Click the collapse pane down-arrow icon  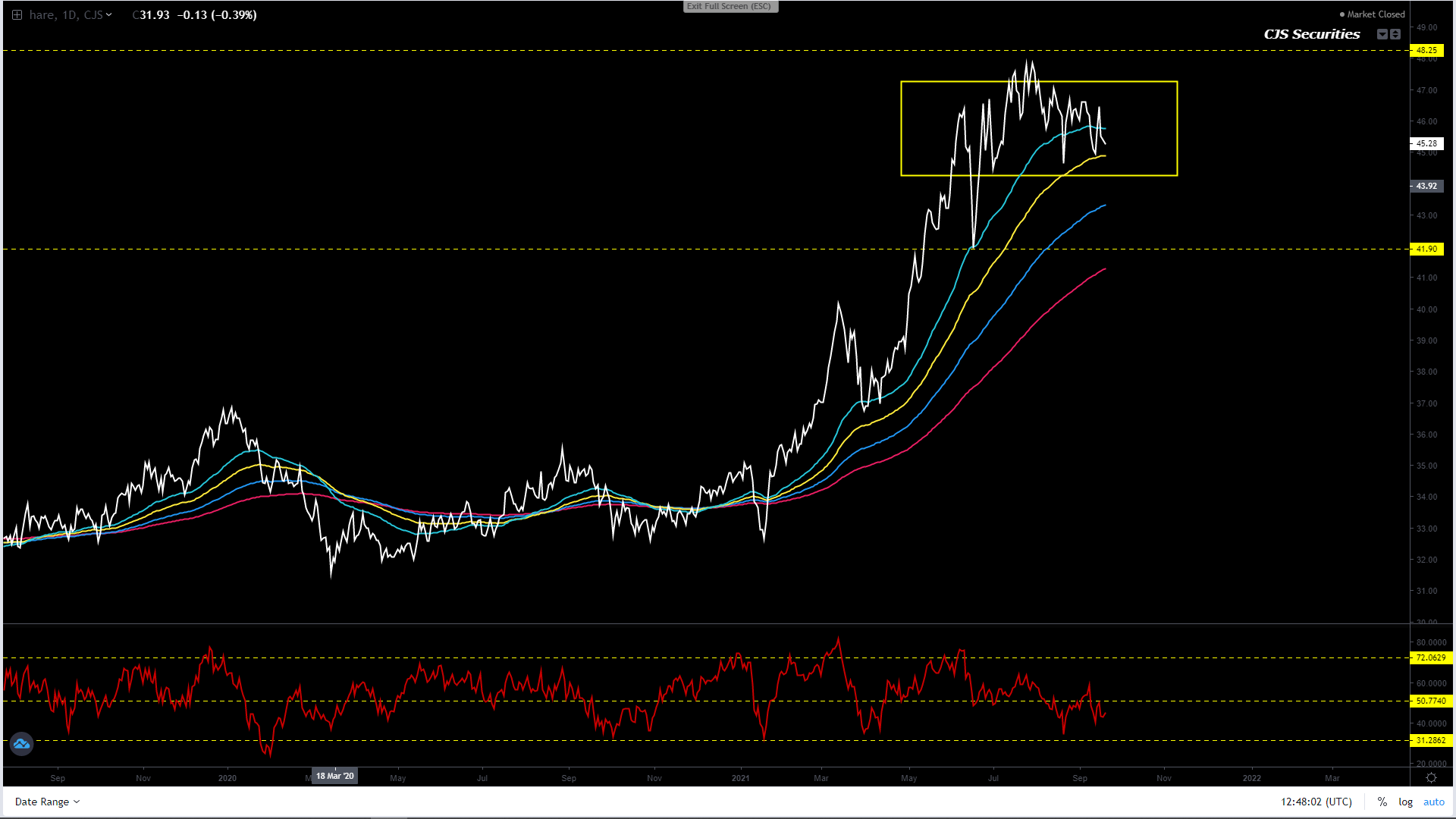tap(1382, 34)
